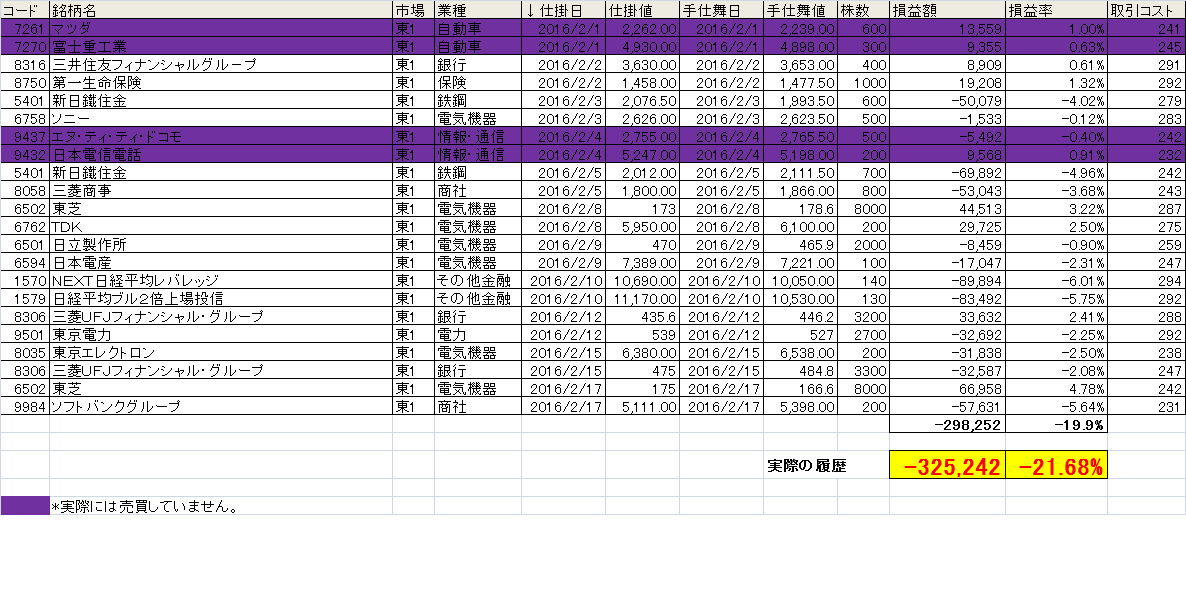Click exit price 6,100.00 cell
The width and height of the screenshot is (1186, 605).
click(800, 226)
